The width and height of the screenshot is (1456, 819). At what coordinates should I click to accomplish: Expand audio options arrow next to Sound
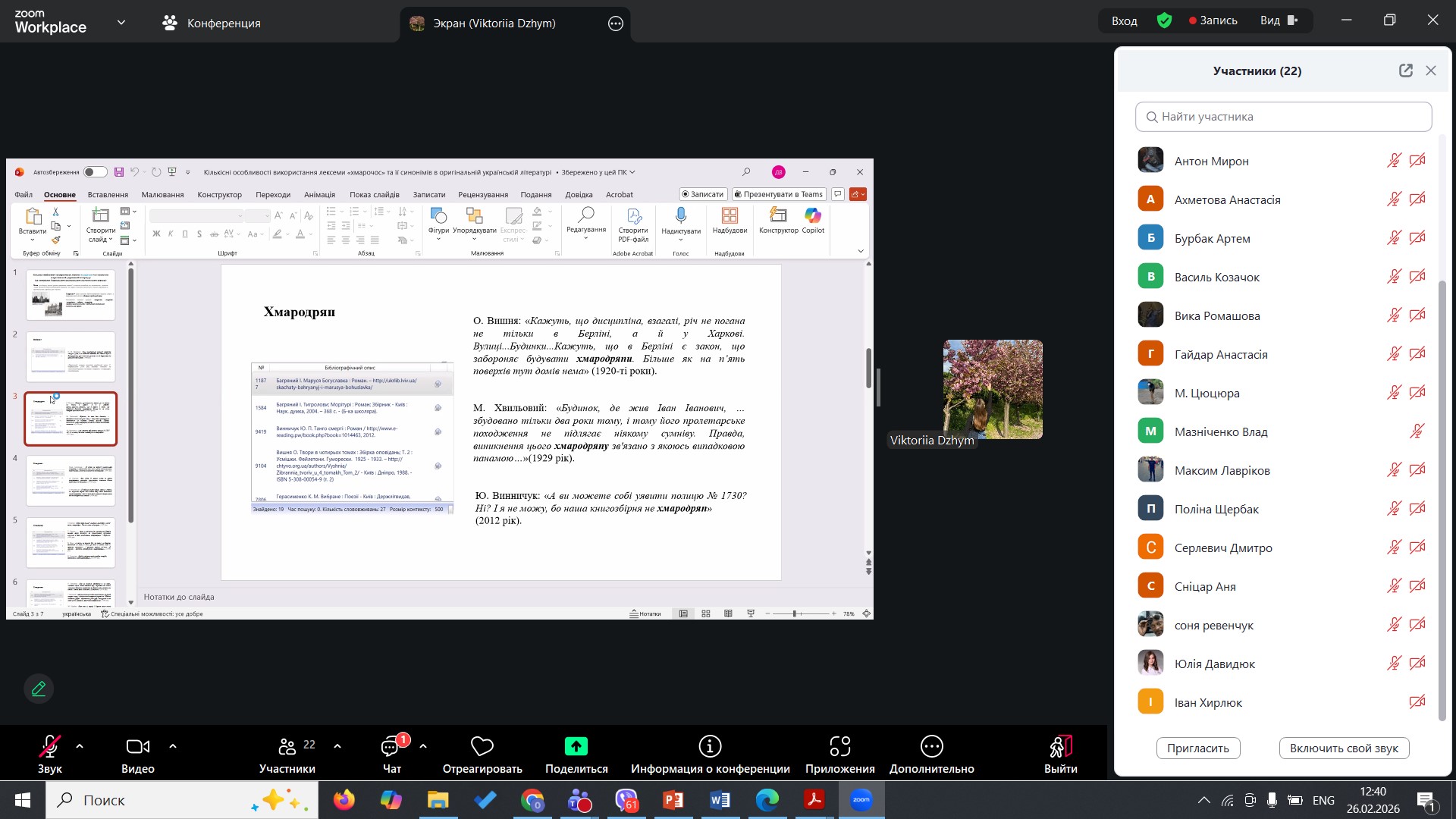pyautogui.click(x=80, y=746)
